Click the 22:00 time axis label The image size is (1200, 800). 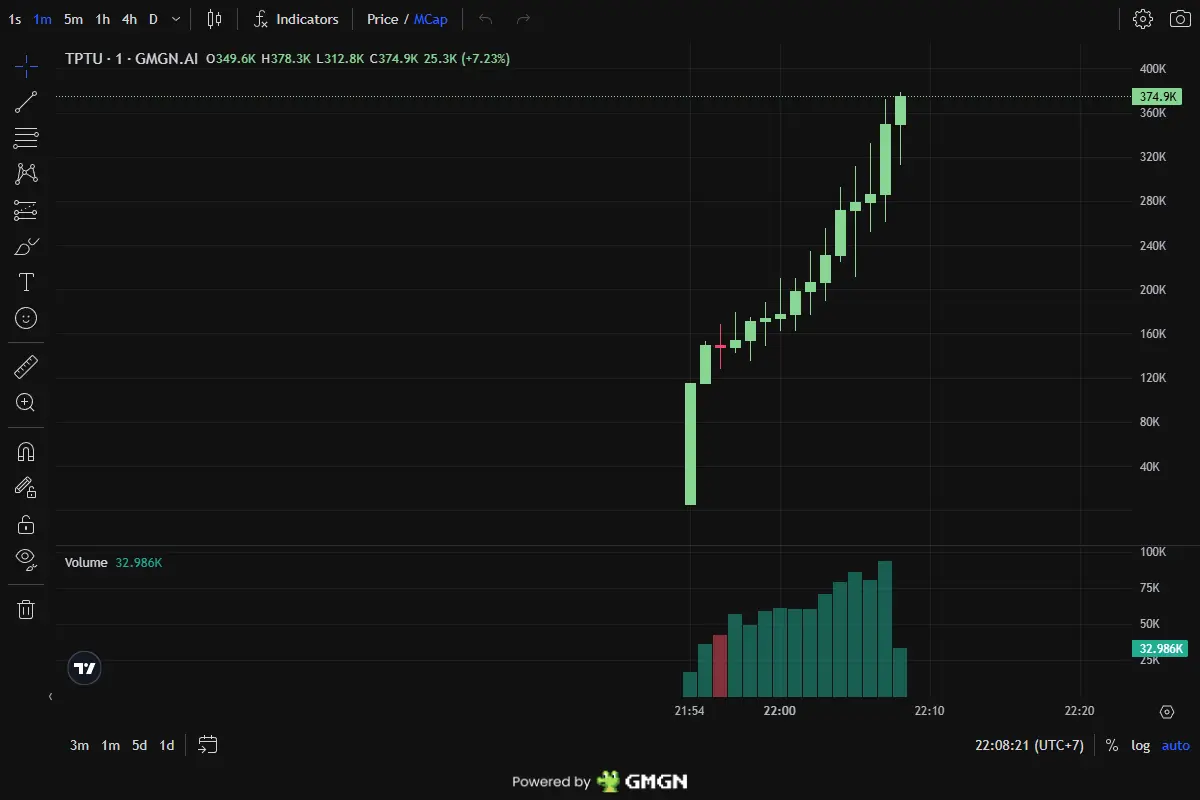(x=779, y=711)
